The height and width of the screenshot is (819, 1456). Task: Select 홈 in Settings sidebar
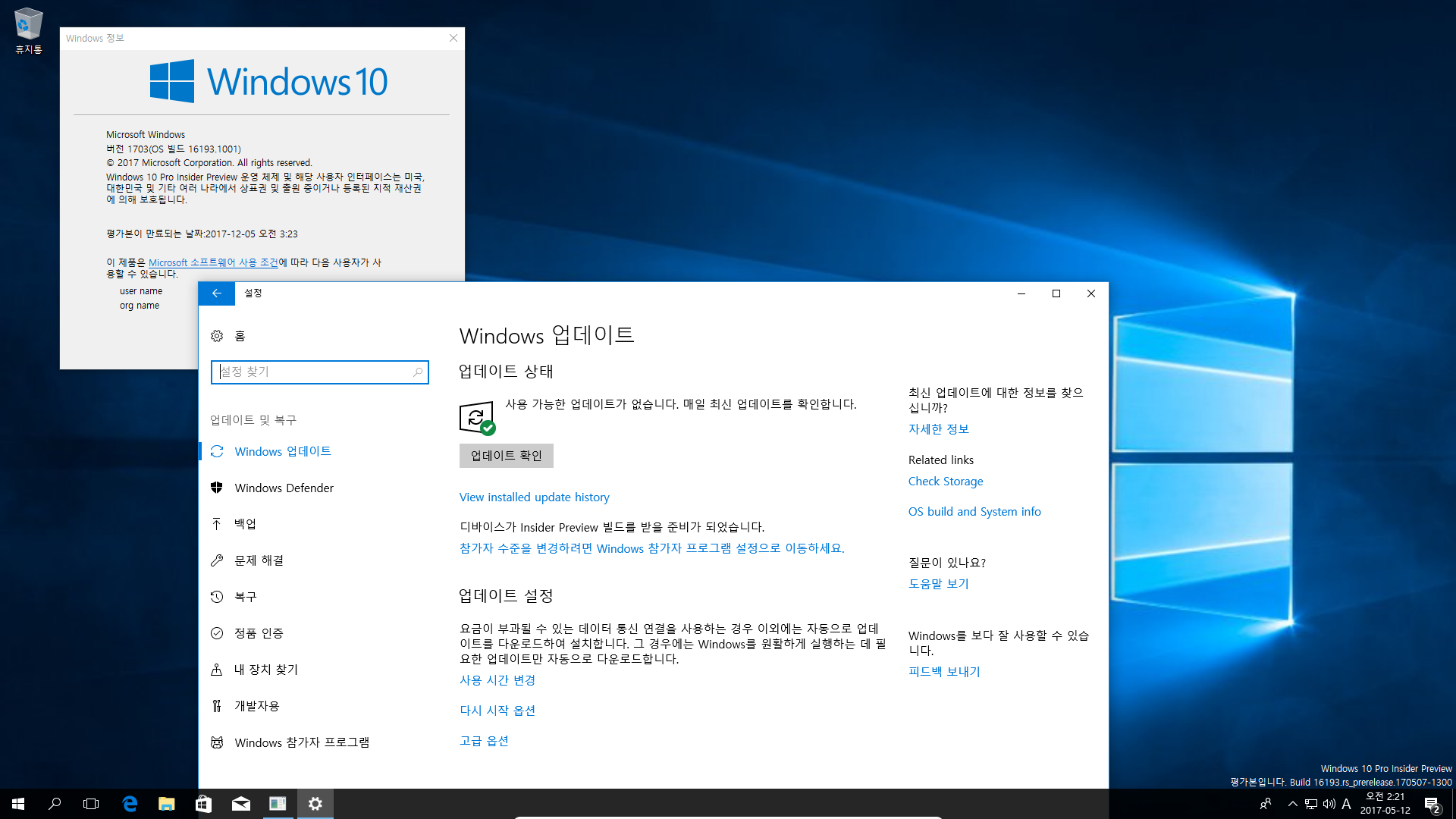(x=240, y=336)
